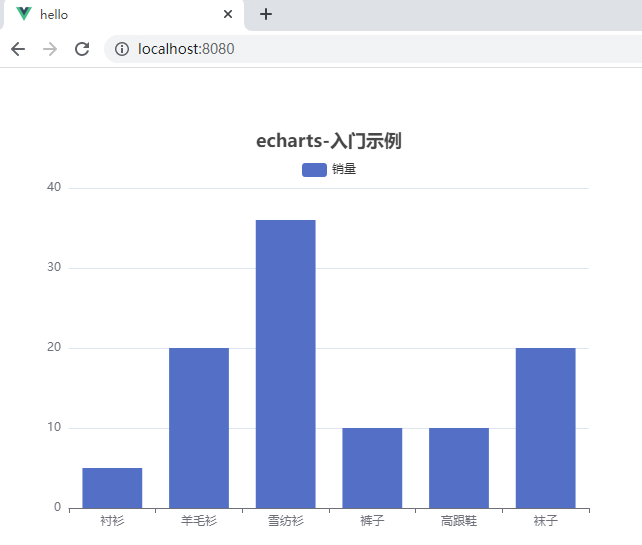Click the y-axis value 40
Image resolution: width=642 pixels, height=545 pixels.
[54, 187]
